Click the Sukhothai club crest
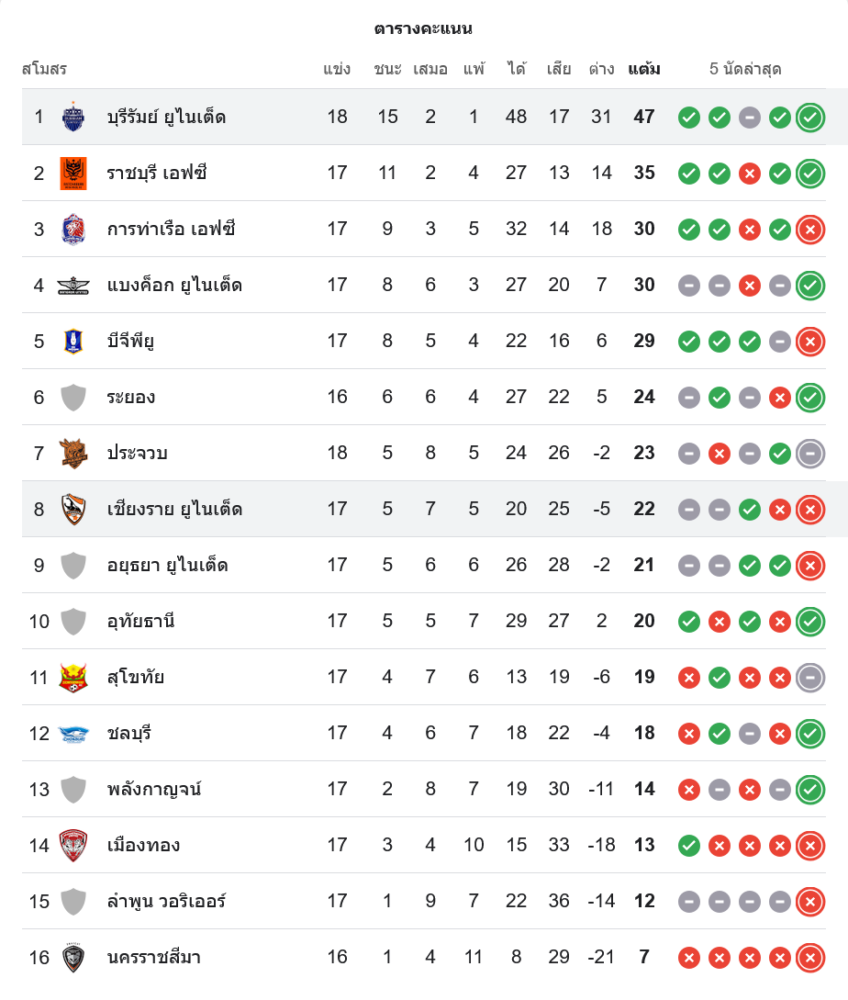The width and height of the screenshot is (848, 1000). 73,677
